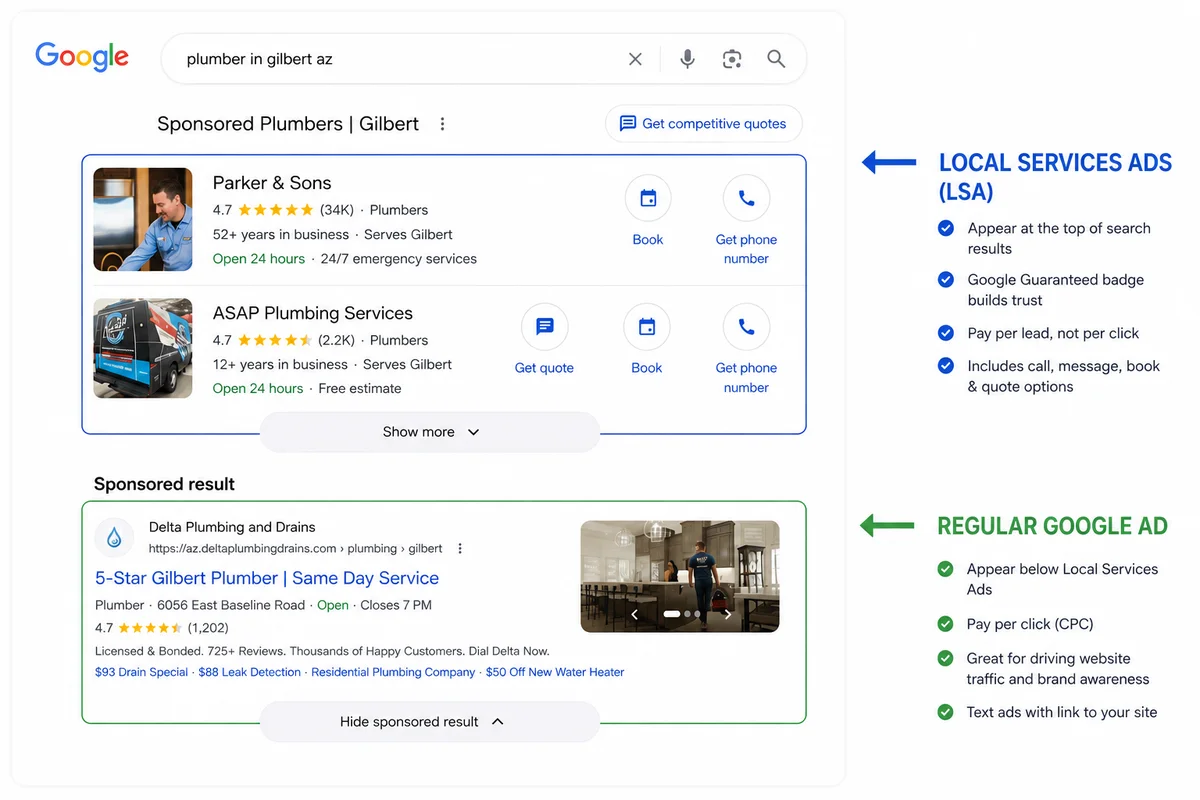Click the (34K) reviews count for Parker & Sons
The image size is (1200, 800).
tap(337, 210)
